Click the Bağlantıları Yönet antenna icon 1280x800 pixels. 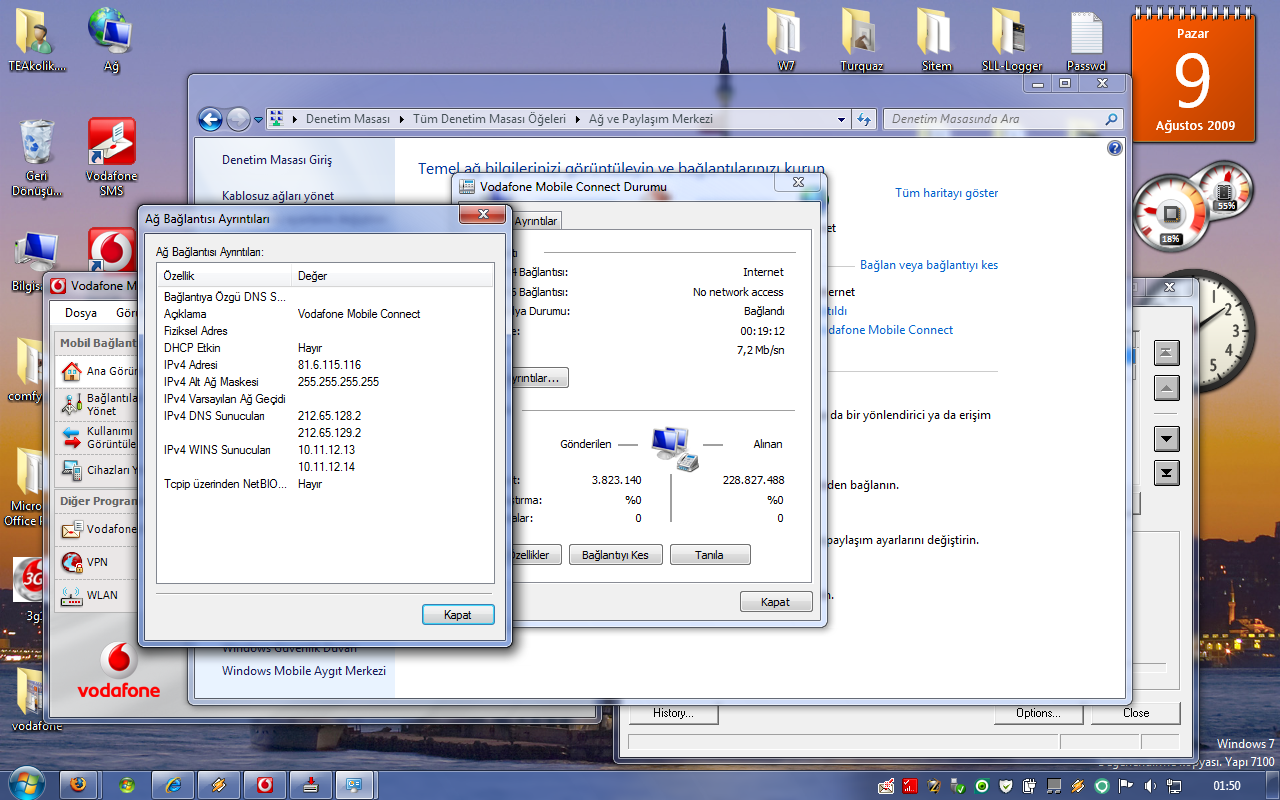coord(71,404)
